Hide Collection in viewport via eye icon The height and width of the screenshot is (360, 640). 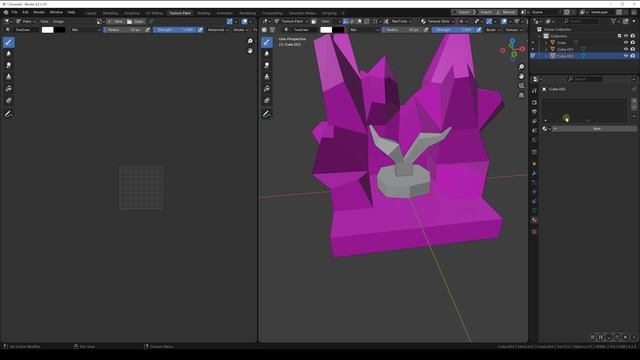coord(626,36)
